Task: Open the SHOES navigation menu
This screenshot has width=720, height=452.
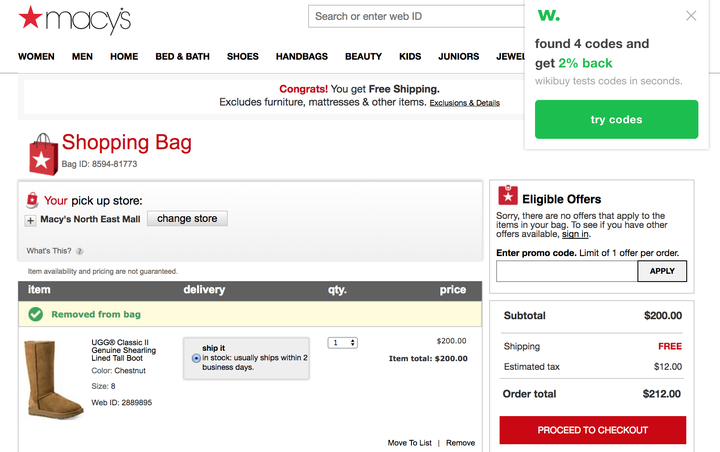Action: [242, 56]
